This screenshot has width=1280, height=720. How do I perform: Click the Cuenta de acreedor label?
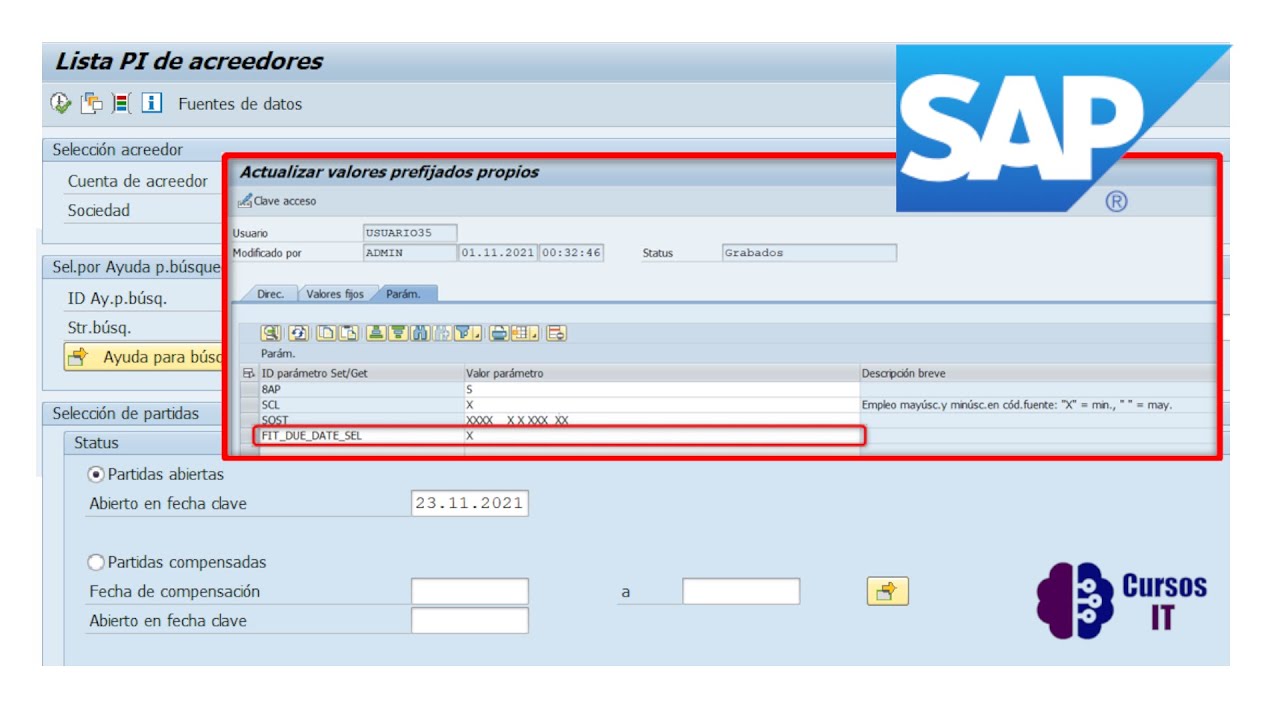(138, 181)
